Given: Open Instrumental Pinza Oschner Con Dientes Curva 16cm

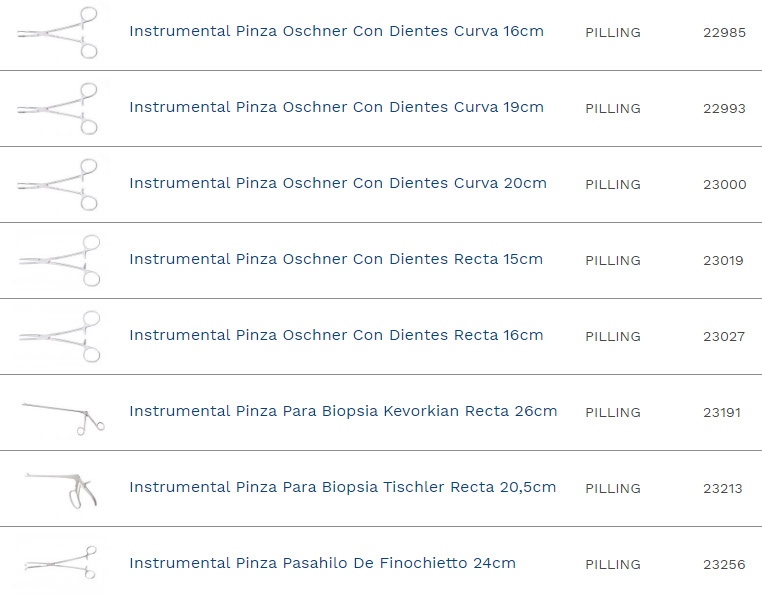Looking at the screenshot, I should [336, 31].
